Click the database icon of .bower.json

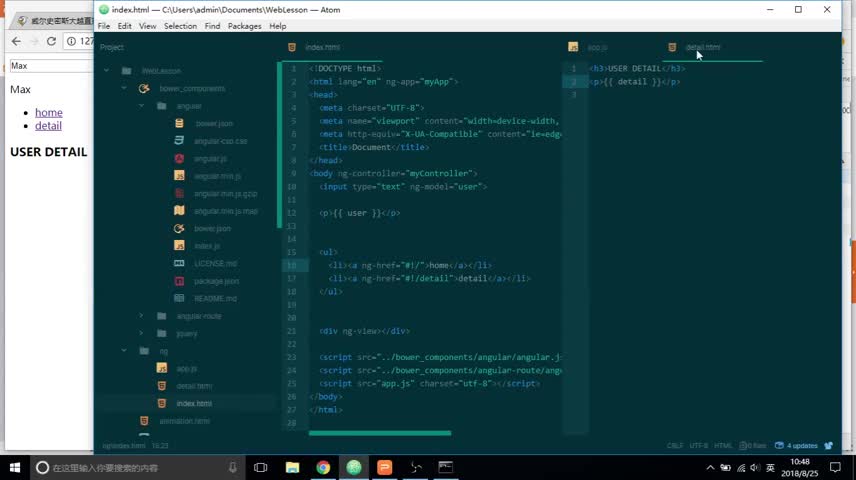click(x=179, y=123)
